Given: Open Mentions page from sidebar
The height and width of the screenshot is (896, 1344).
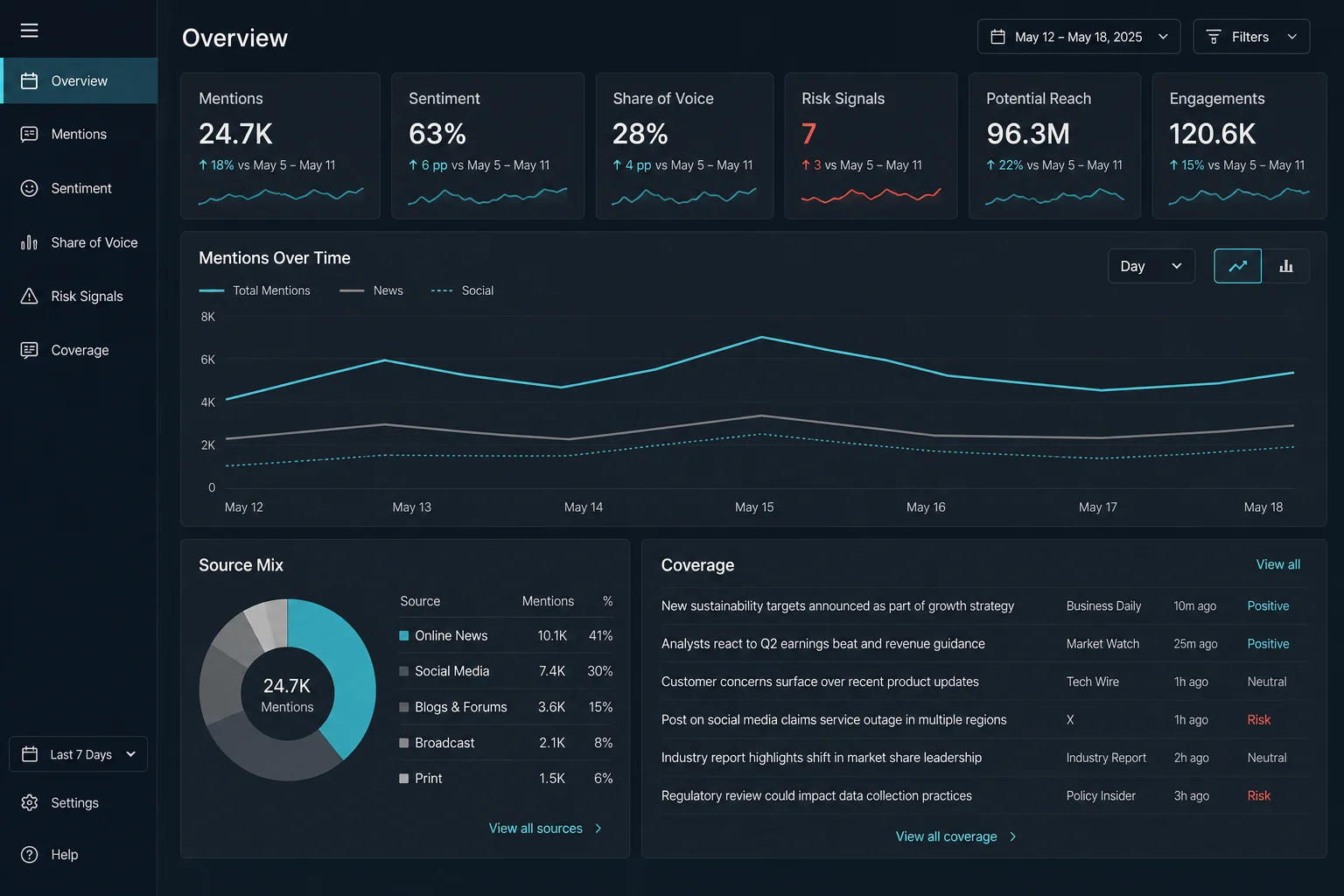Looking at the screenshot, I should 79,134.
